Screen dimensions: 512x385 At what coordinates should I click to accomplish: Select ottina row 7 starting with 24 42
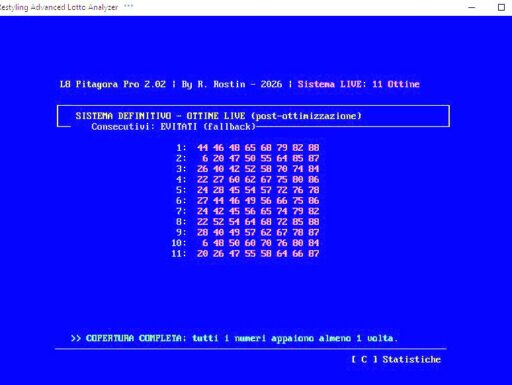pos(248,211)
